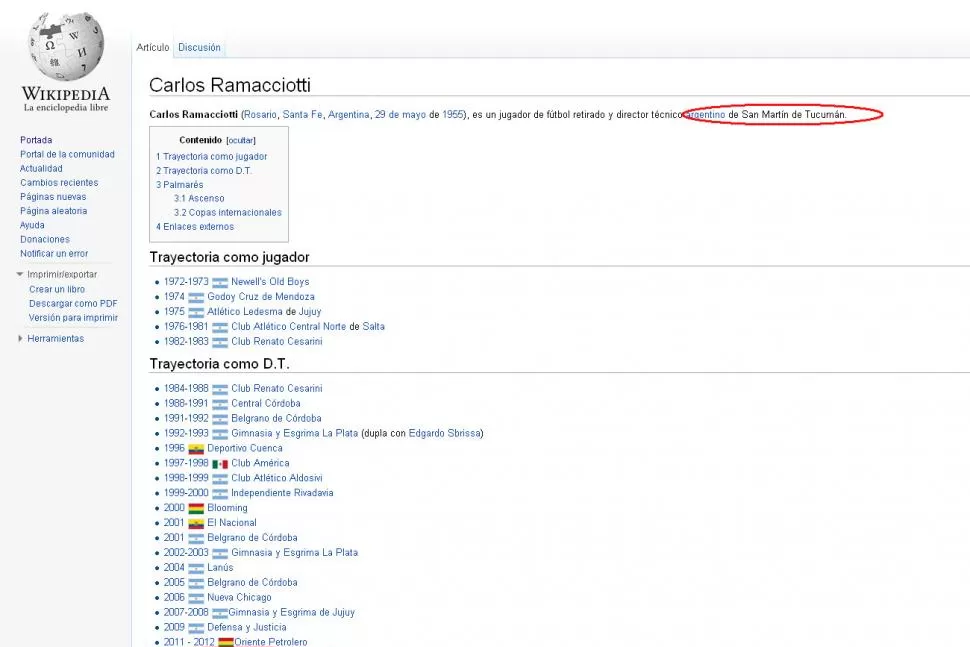Open the Rosario link in intro
970x647 pixels.
point(260,114)
